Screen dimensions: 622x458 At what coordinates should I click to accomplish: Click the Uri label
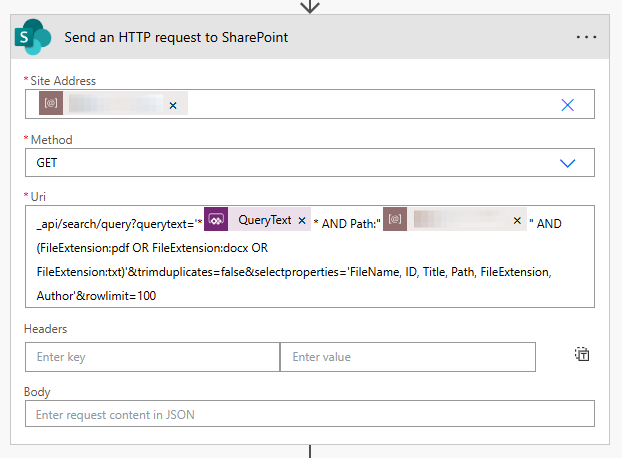[x=38, y=197]
